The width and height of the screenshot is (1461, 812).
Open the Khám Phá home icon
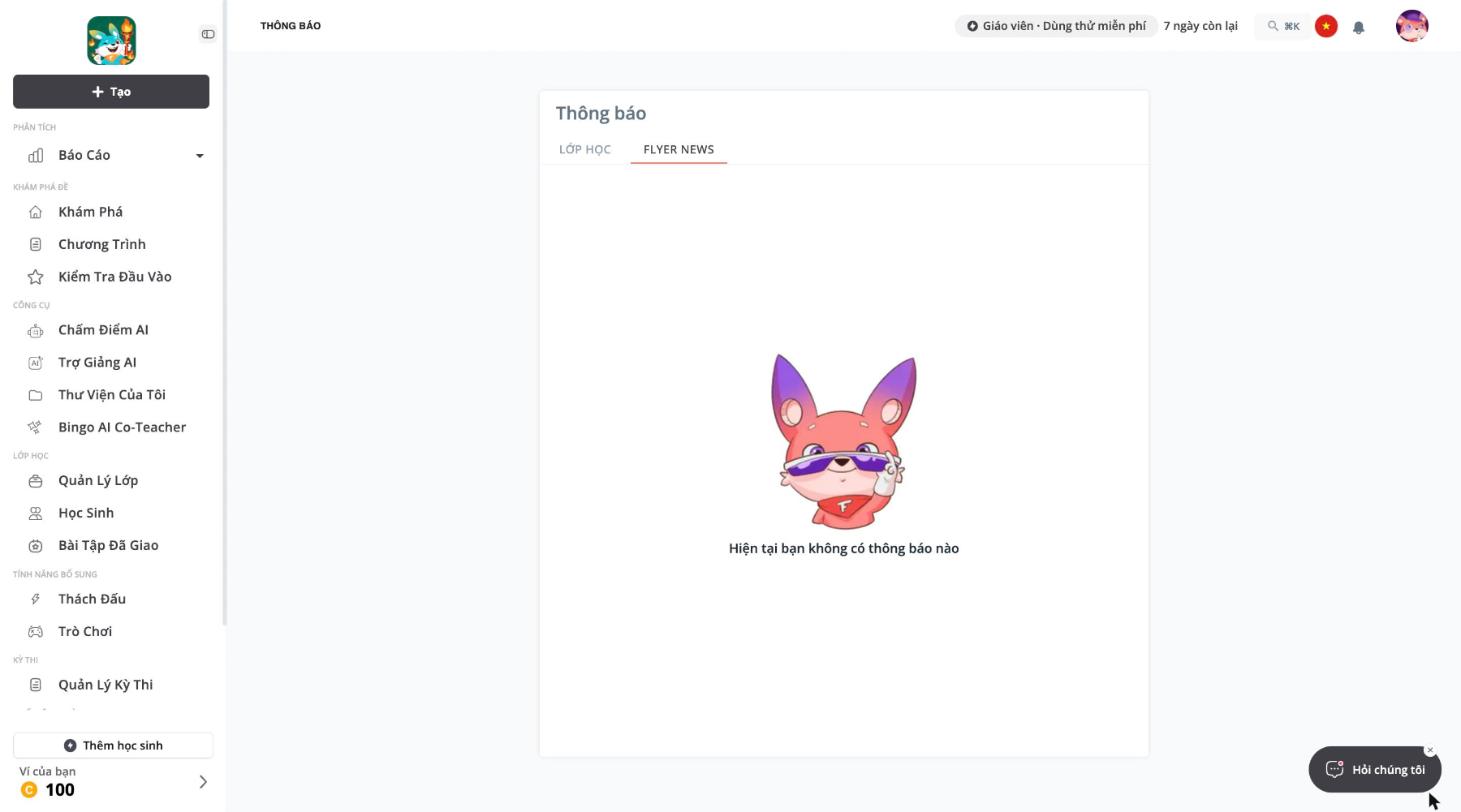tap(36, 212)
